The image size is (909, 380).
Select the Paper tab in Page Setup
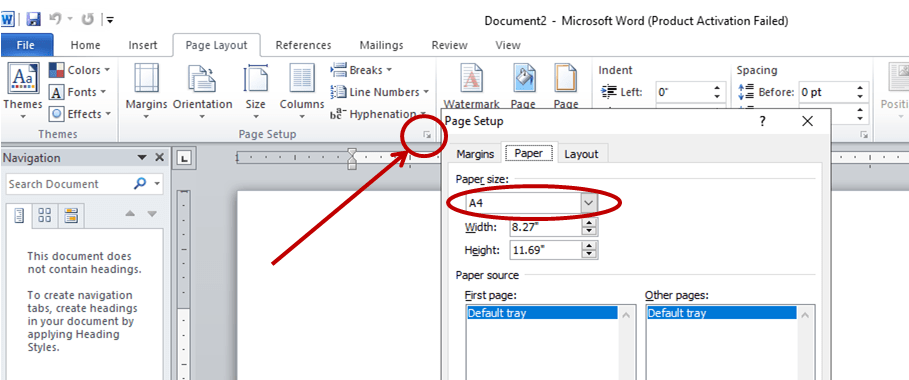click(x=529, y=154)
